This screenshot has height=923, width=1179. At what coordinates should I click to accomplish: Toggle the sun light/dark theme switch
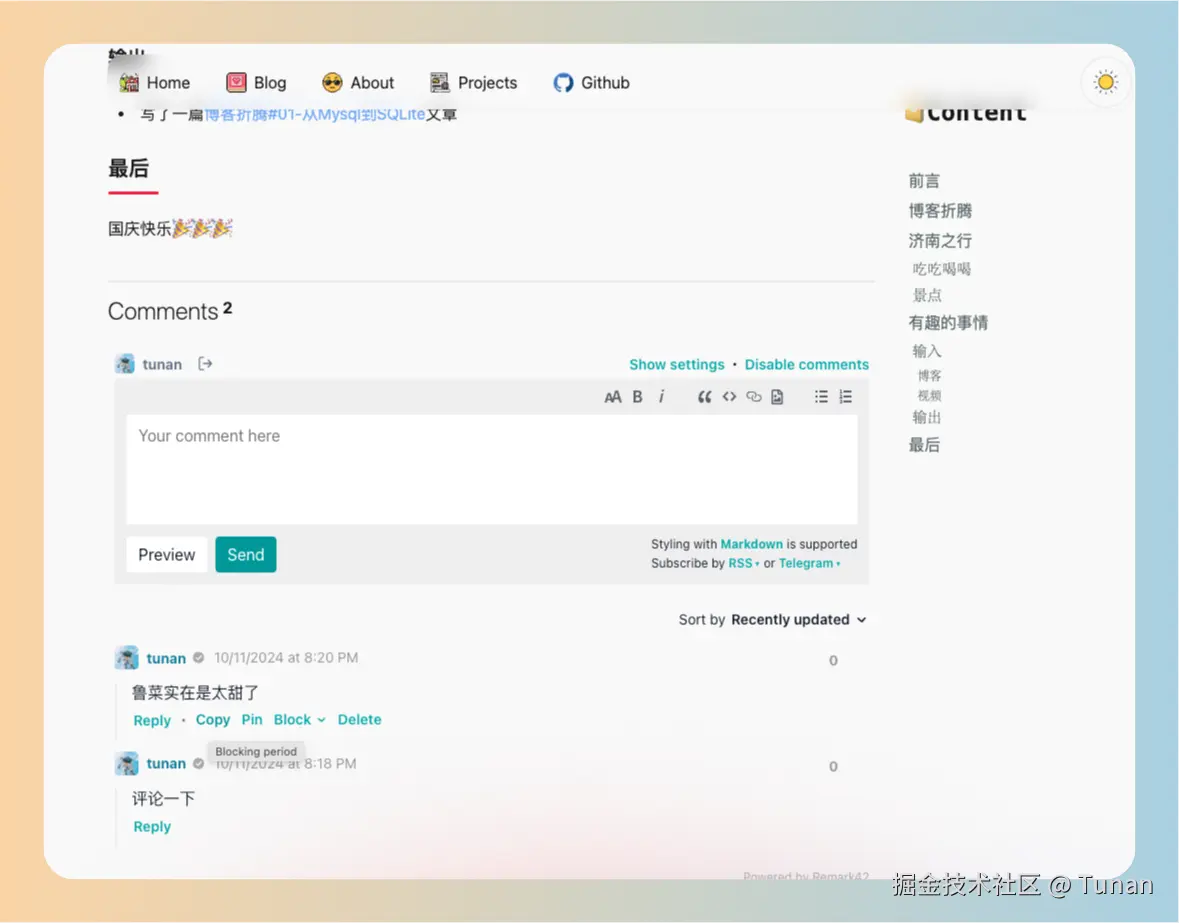coord(1105,82)
